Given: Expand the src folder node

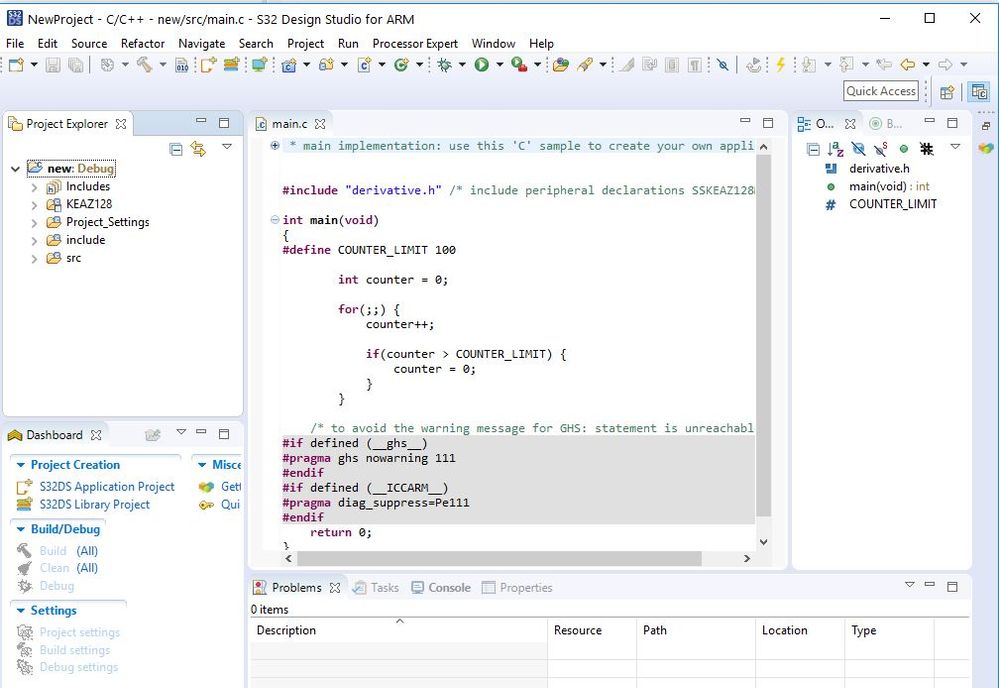Looking at the screenshot, I should (x=34, y=259).
